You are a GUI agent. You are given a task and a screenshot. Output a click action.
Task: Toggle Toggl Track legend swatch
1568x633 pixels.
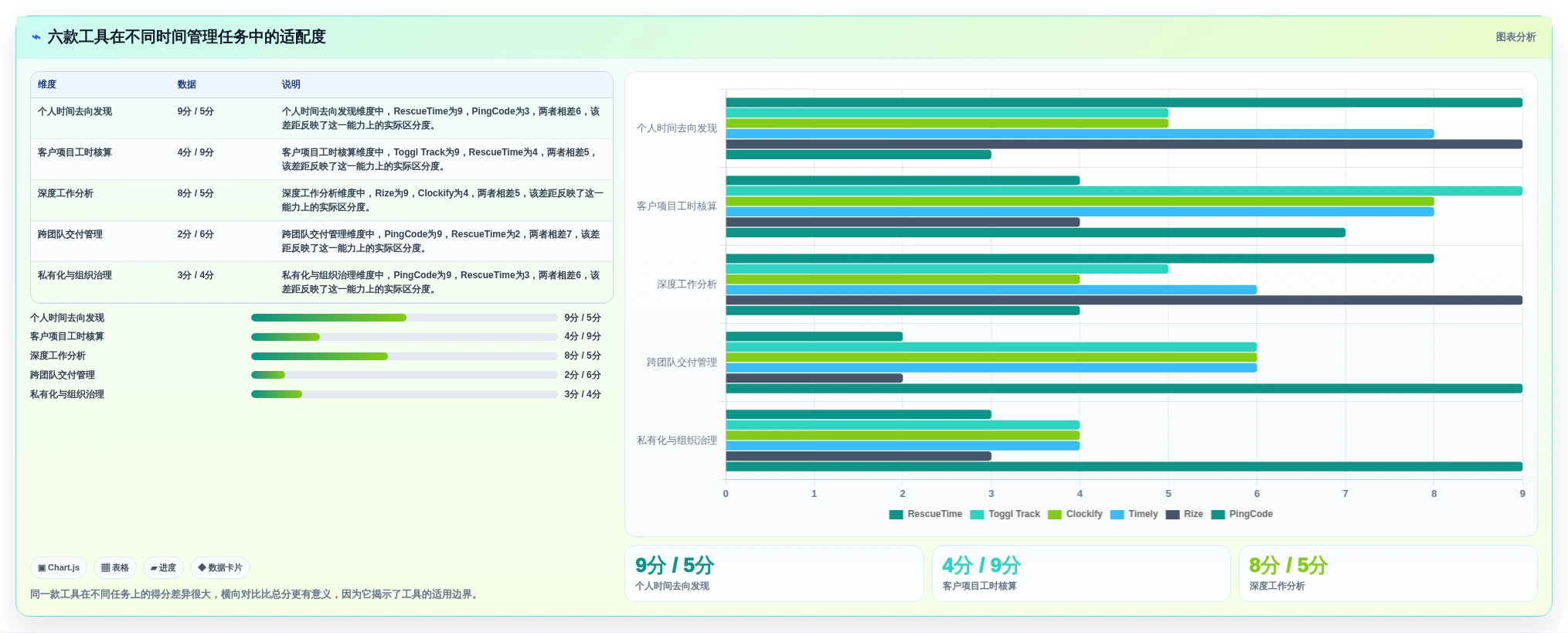(977, 515)
